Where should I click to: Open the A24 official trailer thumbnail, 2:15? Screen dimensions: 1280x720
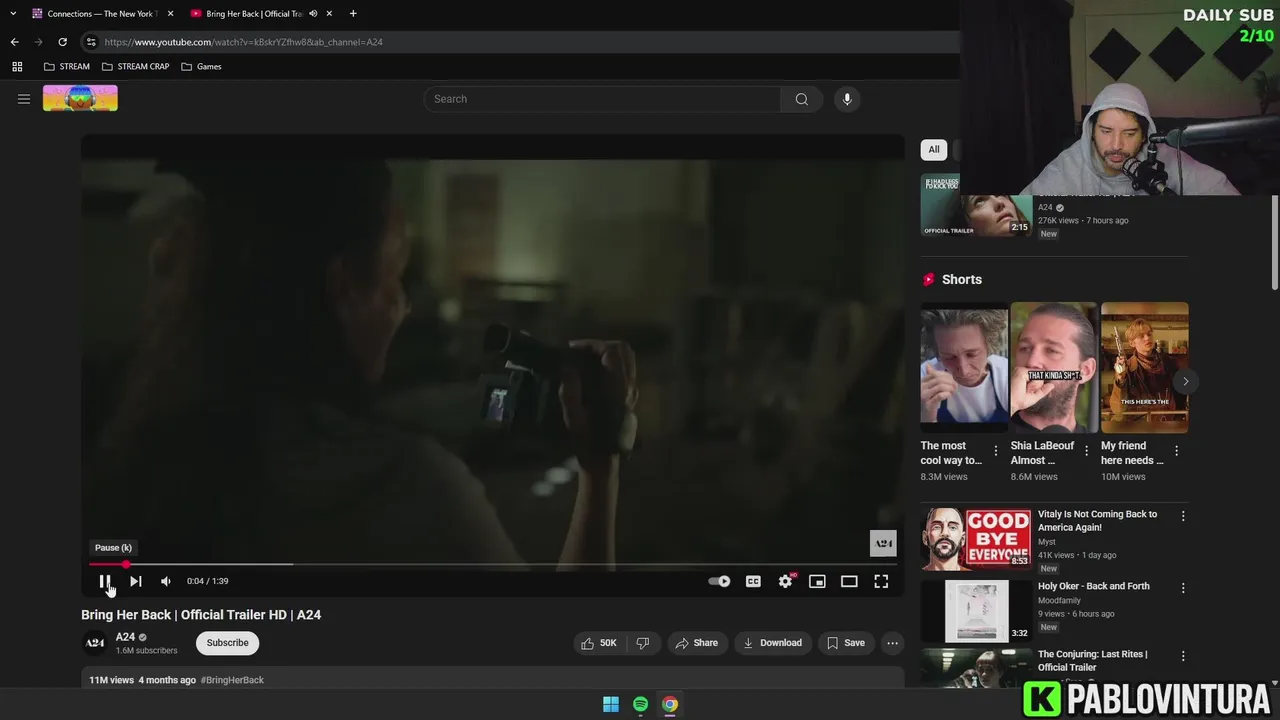(976, 206)
